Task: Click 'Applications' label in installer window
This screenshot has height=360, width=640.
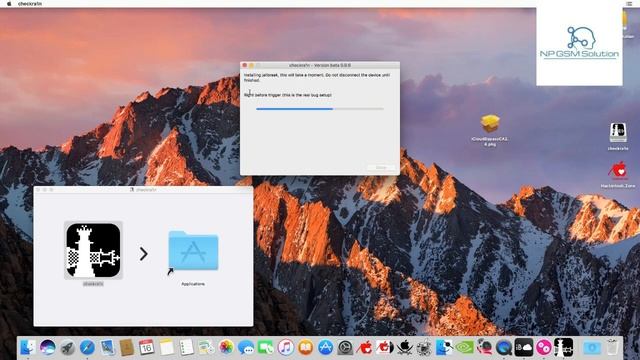Action: 193,284
